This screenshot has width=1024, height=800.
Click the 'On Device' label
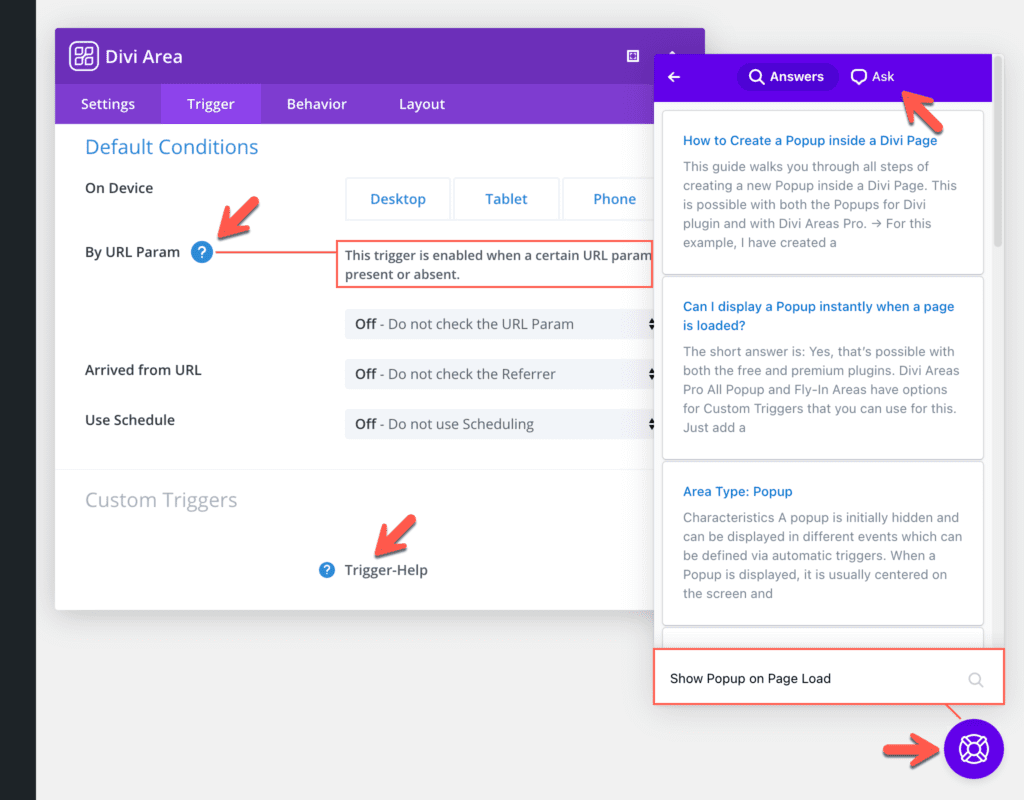click(x=119, y=188)
